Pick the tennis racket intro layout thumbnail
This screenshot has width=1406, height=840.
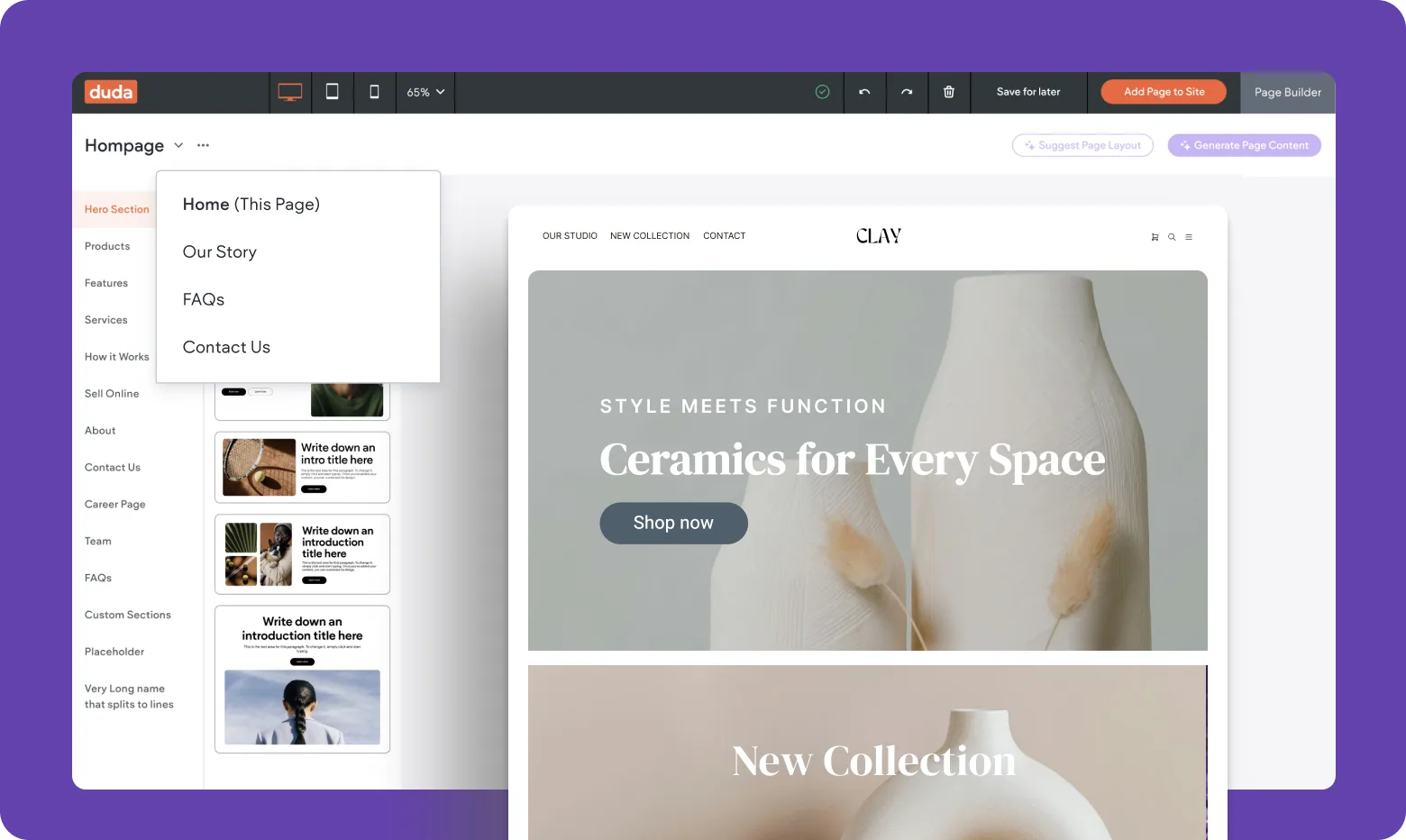[302, 467]
